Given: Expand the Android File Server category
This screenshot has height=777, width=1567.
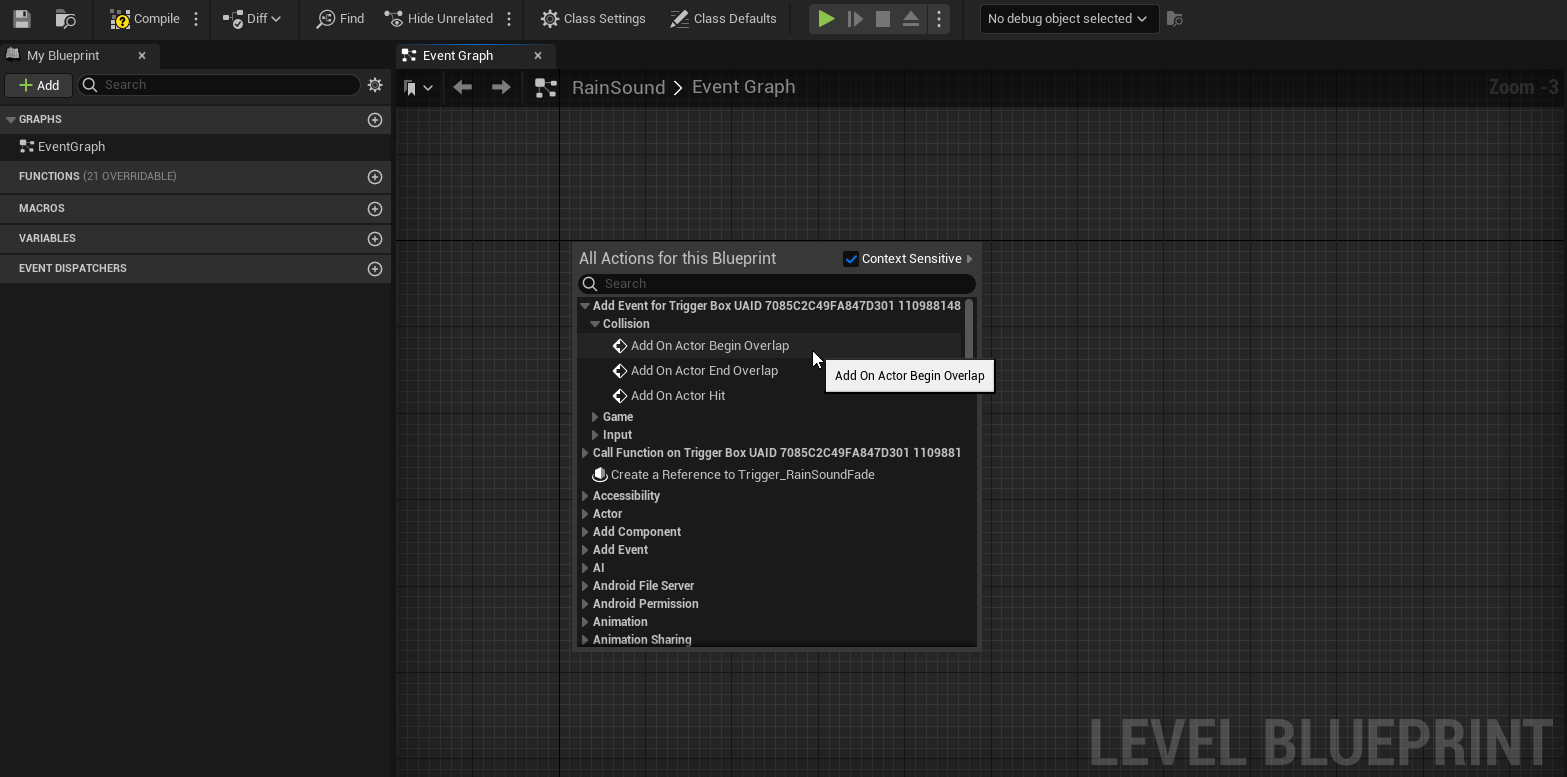Looking at the screenshot, I should click(x=585, y=586).
